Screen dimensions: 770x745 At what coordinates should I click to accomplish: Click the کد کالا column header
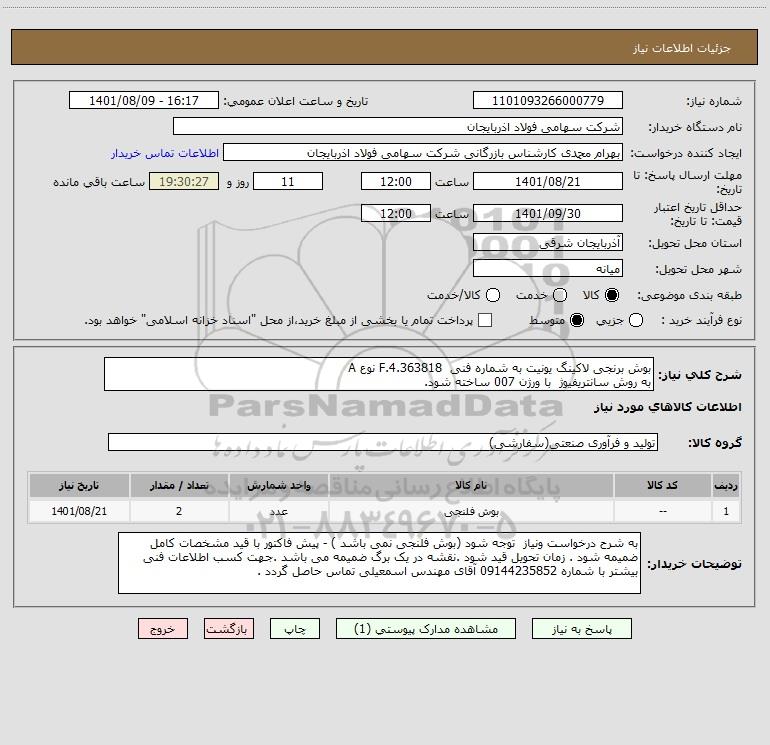click(x=662, y=485)
